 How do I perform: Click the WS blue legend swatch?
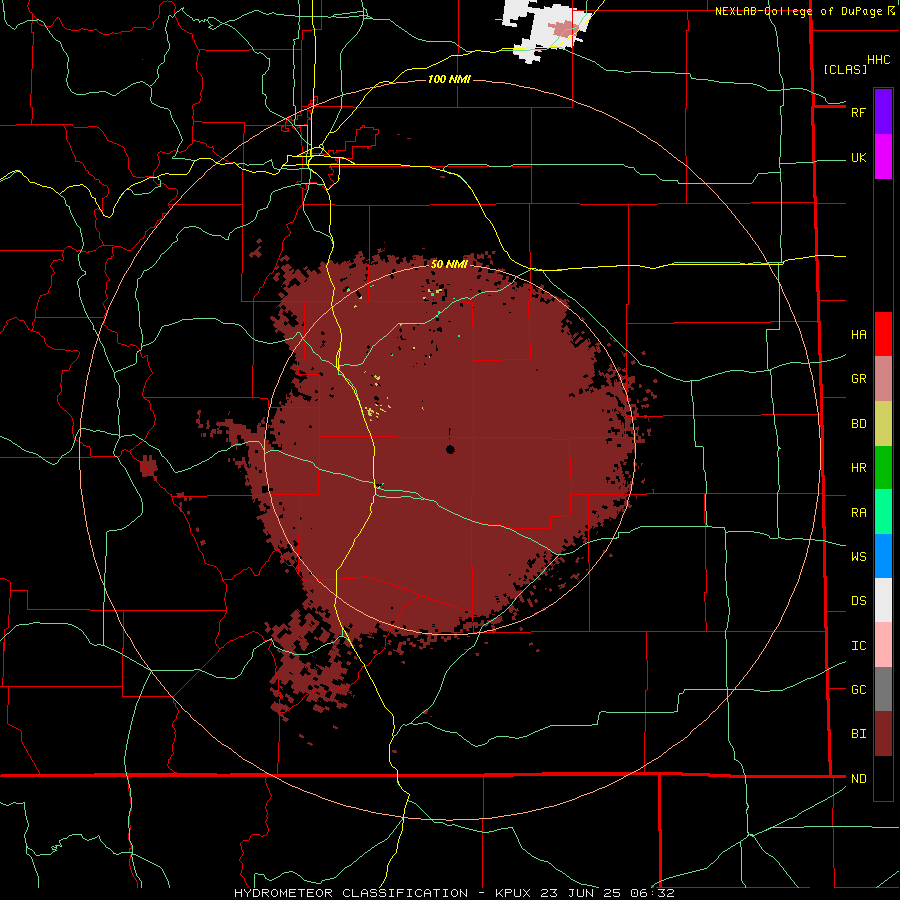883,556
